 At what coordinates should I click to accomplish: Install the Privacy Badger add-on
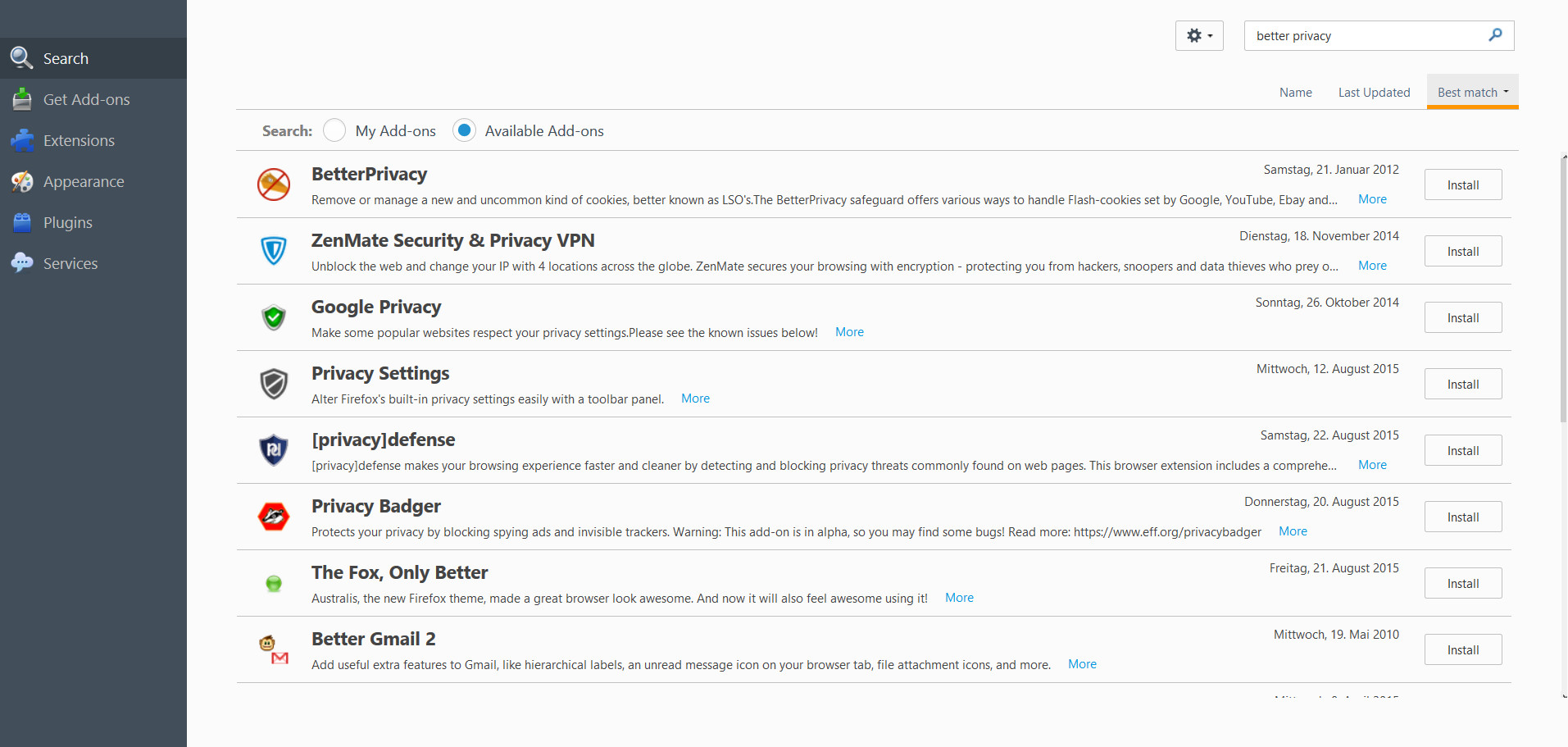coord(1463,517)
